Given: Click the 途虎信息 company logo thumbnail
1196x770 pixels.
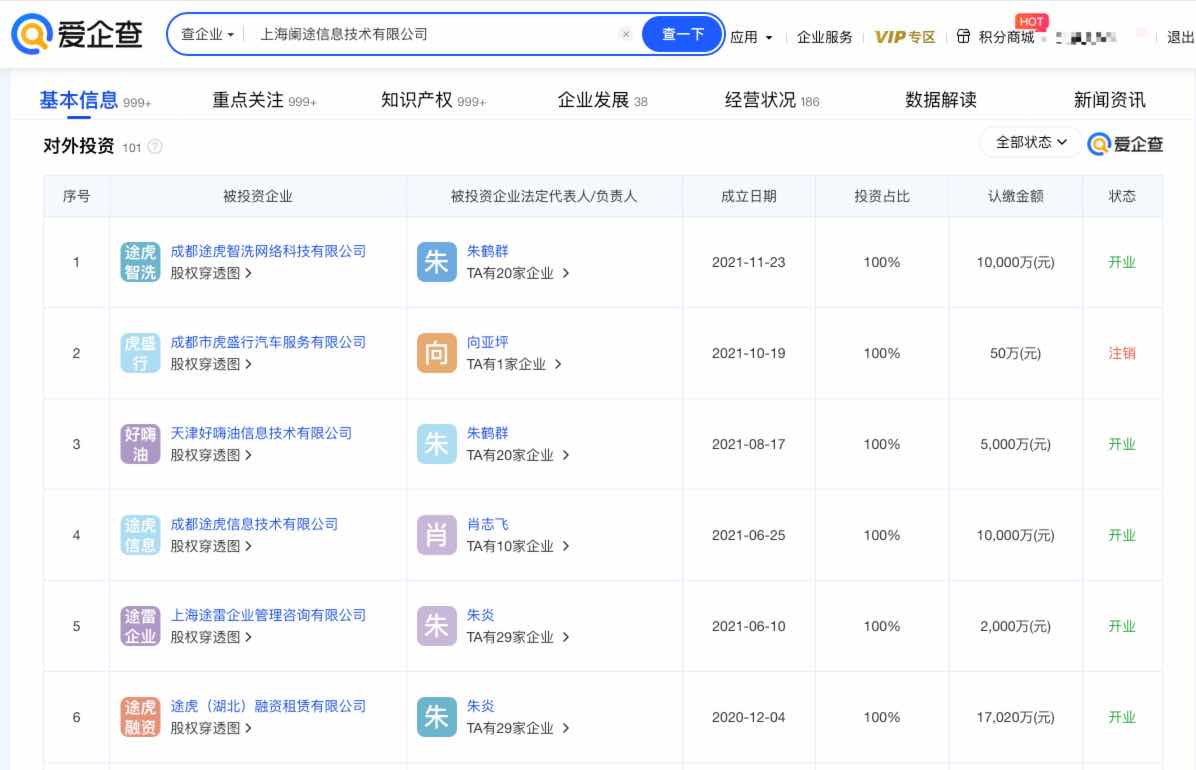Looking at the screenshot, I should [140, 535].
